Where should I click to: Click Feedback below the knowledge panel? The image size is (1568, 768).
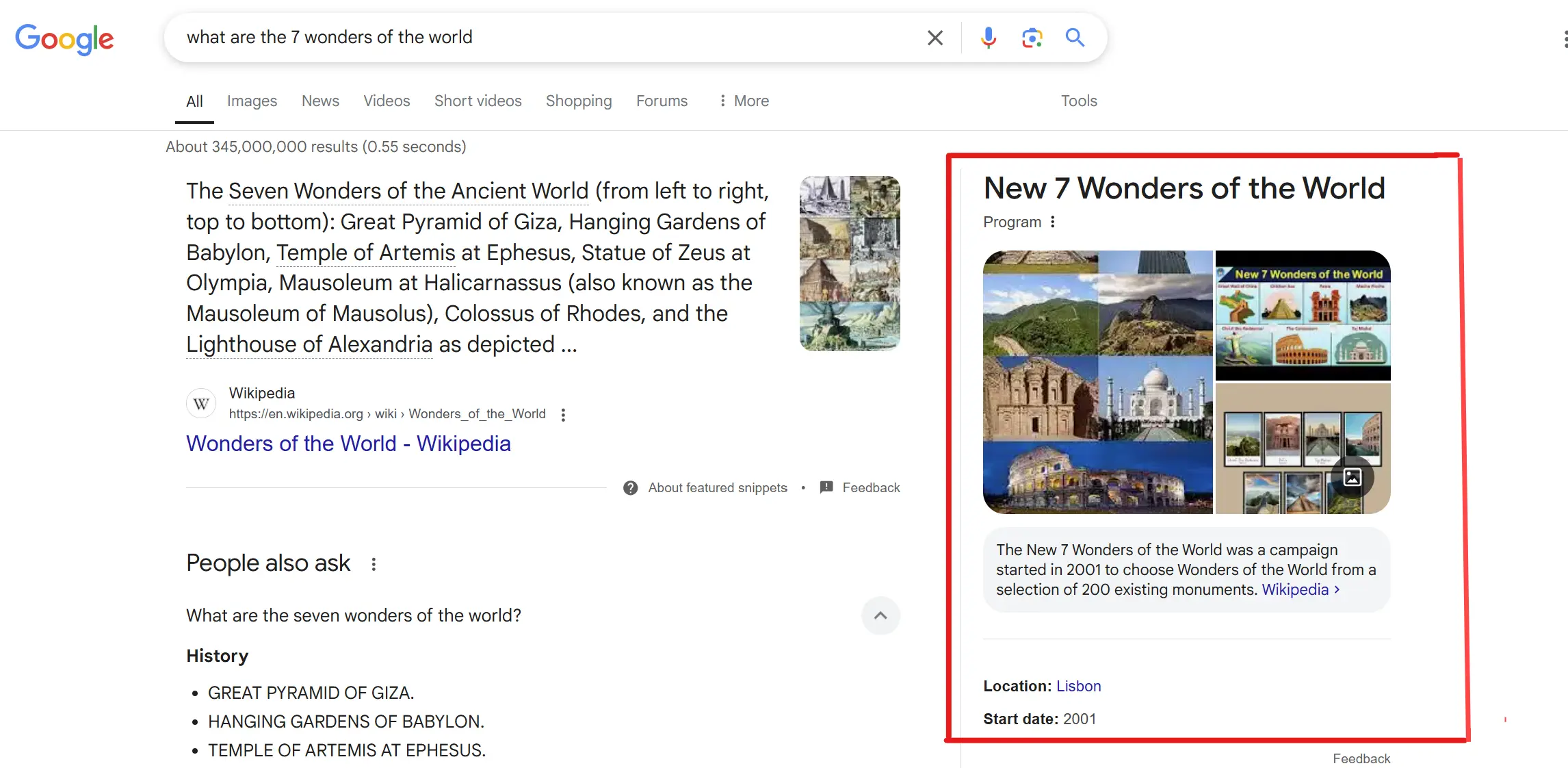[x=1361, y=758]
